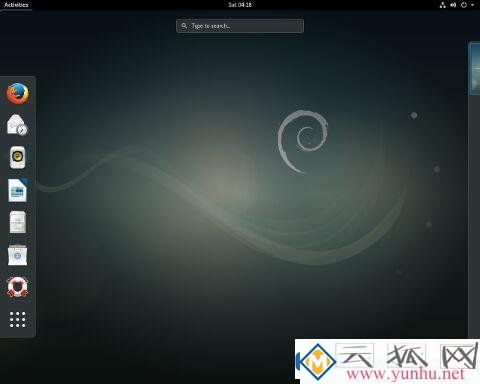This screenshot has width=480, height=384.
Task: Click the Activities button
Action: [x=16, y=5]
